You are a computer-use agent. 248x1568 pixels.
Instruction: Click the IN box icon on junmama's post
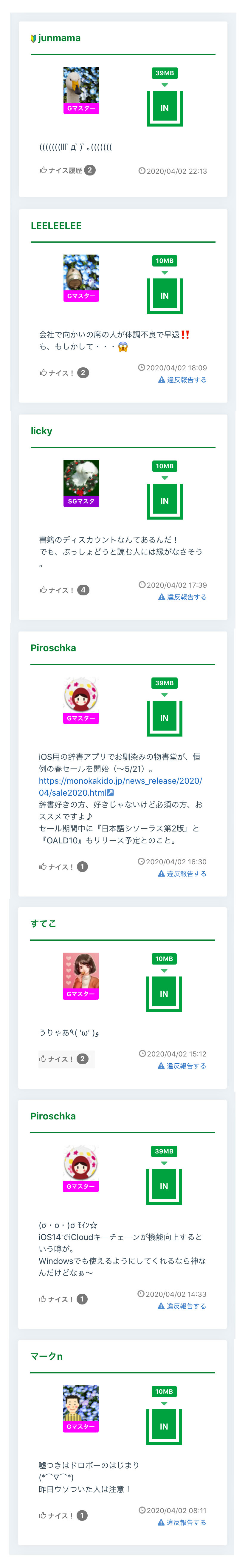(165, 108)
